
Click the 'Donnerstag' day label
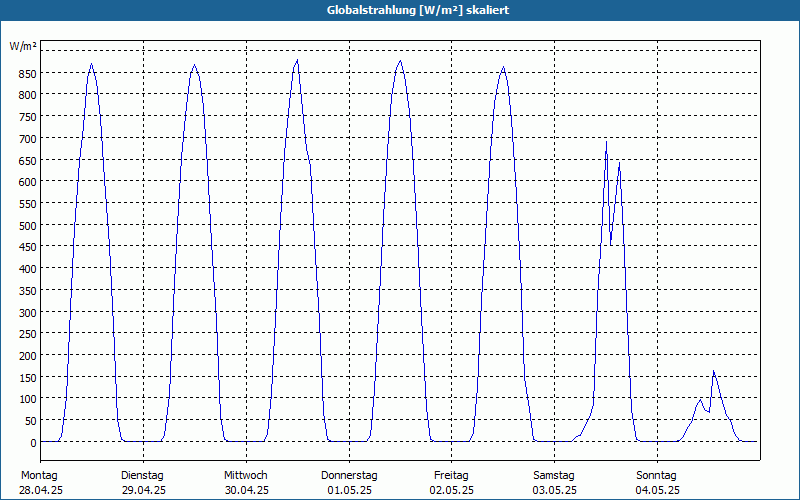(349, 476)
